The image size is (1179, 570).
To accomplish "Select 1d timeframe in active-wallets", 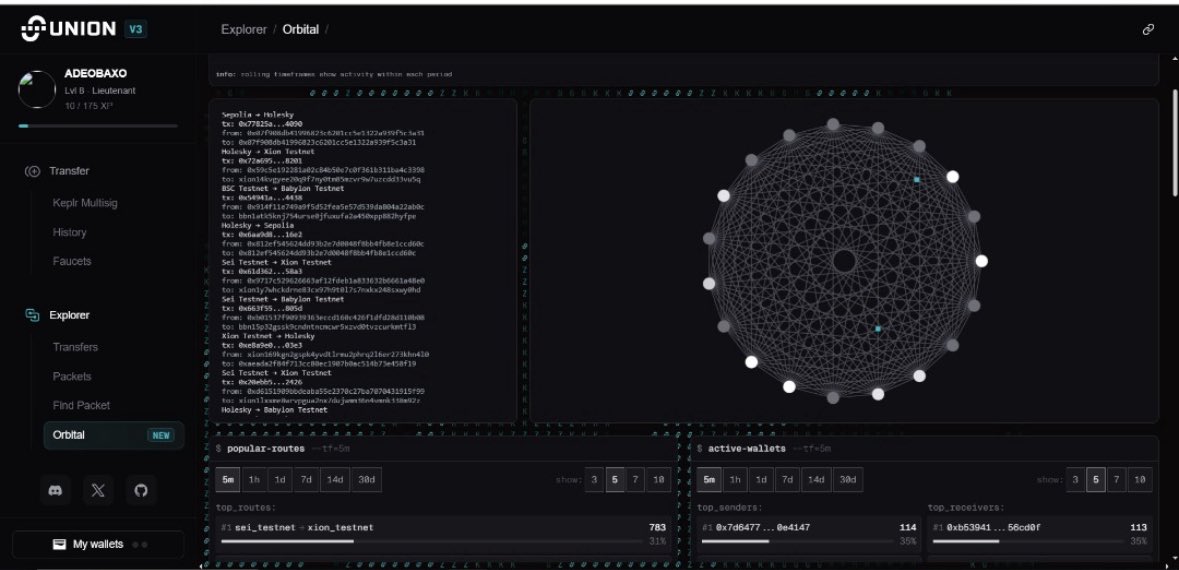I will pyautogui.click(x=761, y=480).
